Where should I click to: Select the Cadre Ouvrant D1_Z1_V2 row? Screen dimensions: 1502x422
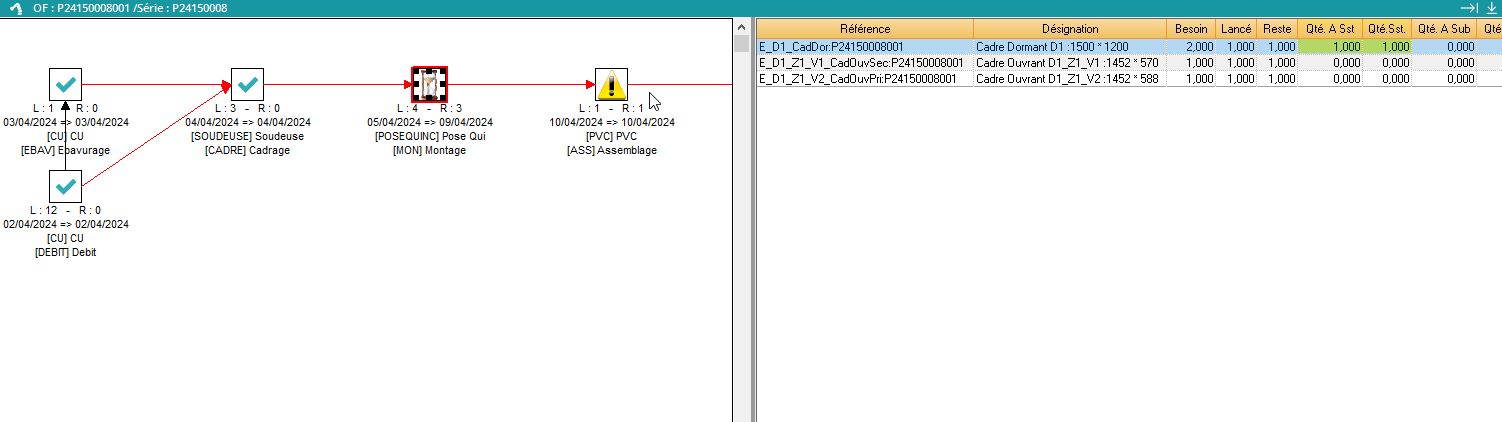1069,78
